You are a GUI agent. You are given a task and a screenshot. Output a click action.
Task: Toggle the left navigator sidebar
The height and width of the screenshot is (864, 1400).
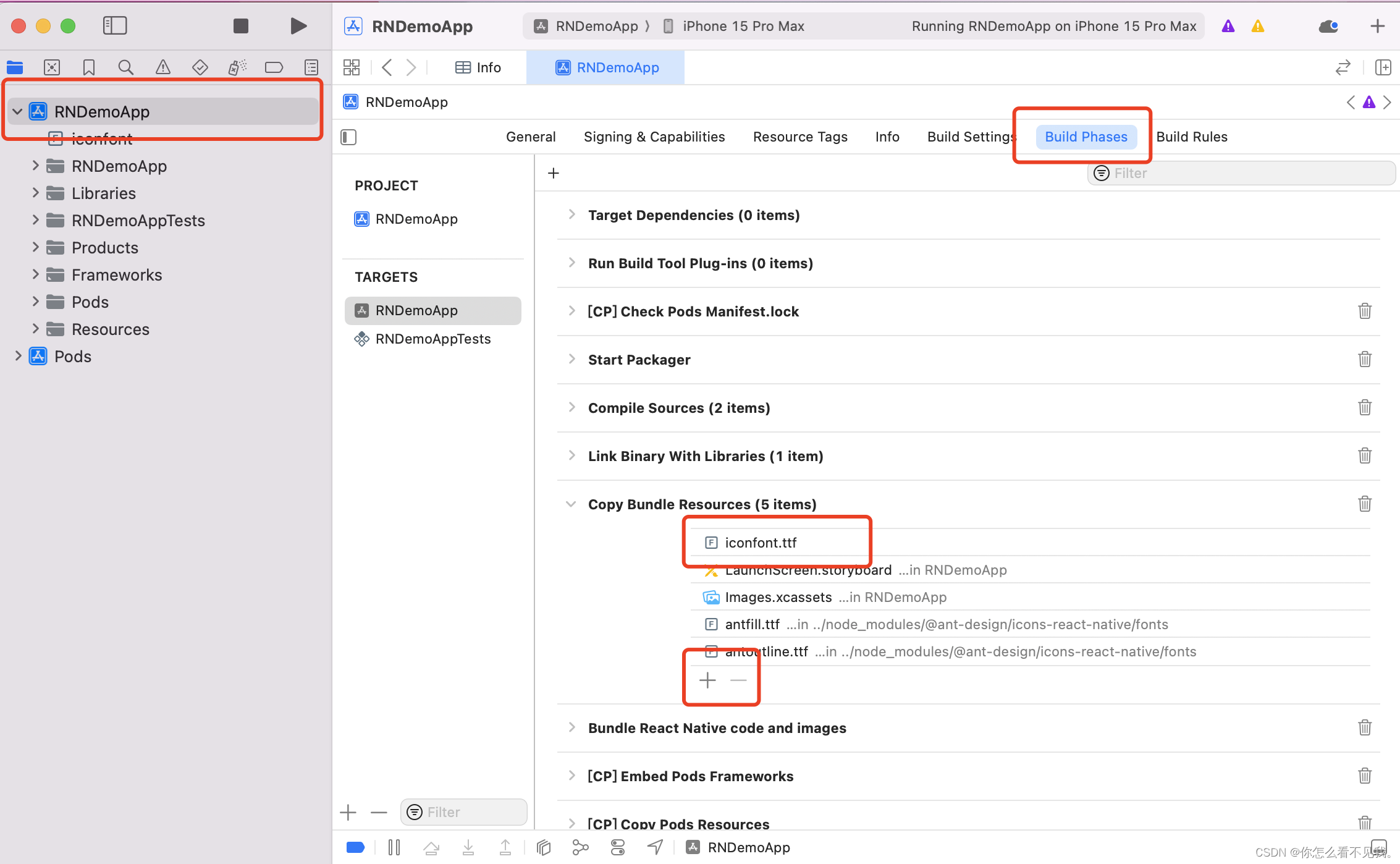click(x=115, y=26)
